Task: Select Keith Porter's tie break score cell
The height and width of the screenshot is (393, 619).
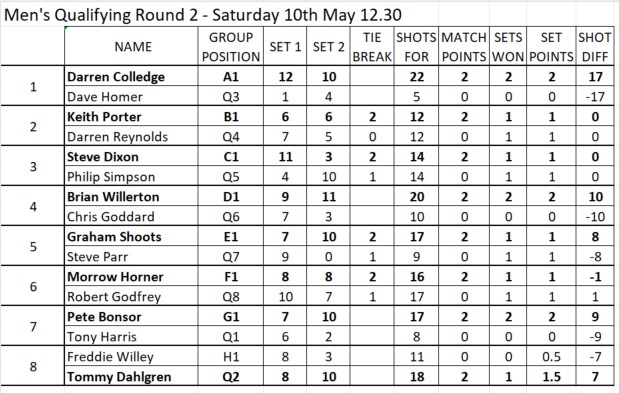Action: point(372,117)
